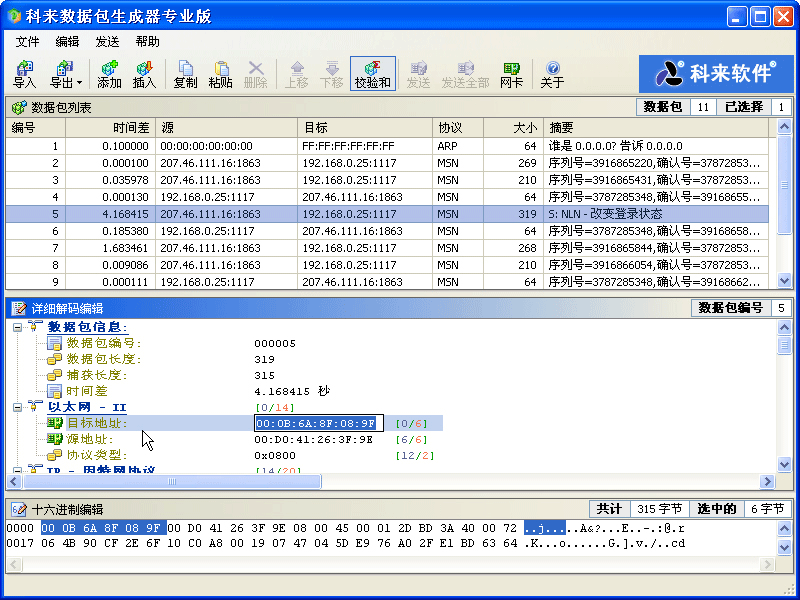
Task: Collapse the 数据包信息 tree node
Action: pyautogui.click(x=18, y=327)
